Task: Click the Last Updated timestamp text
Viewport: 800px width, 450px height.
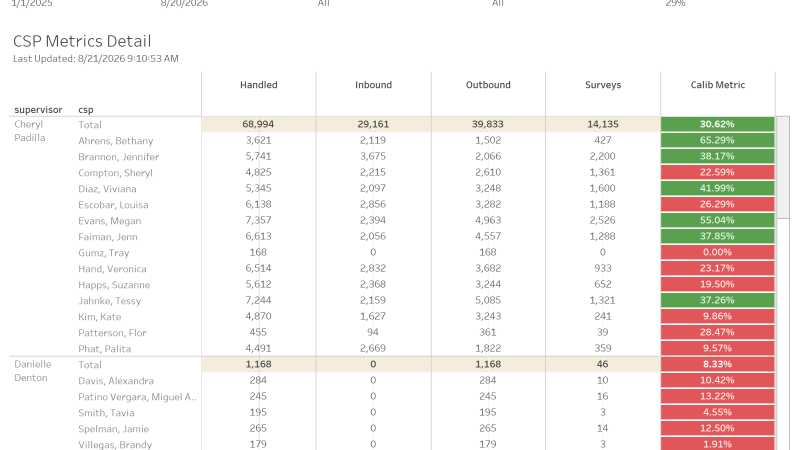Action: click(x=96, y=59)
